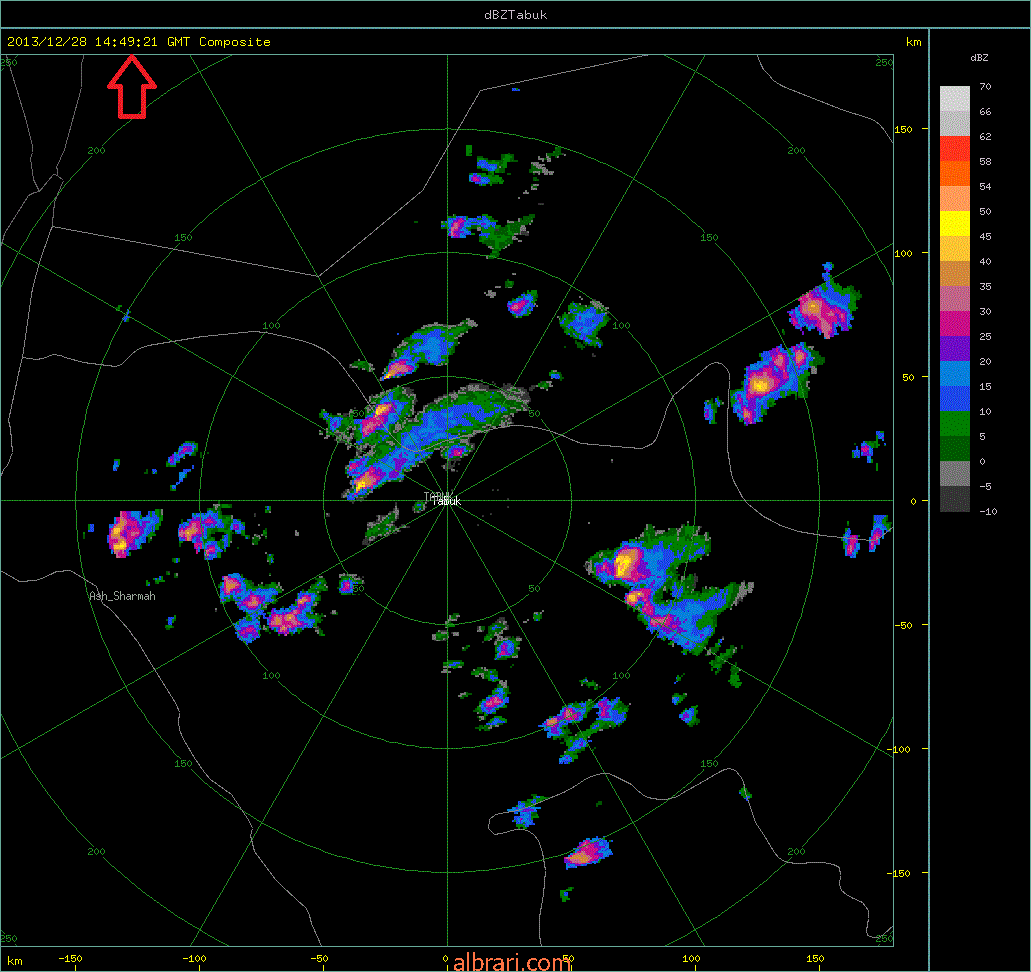Select the 2013/12/28 14:49:21 GMT Composite timestamp
Screen dimensions: 1031x972
pos(139,41)
